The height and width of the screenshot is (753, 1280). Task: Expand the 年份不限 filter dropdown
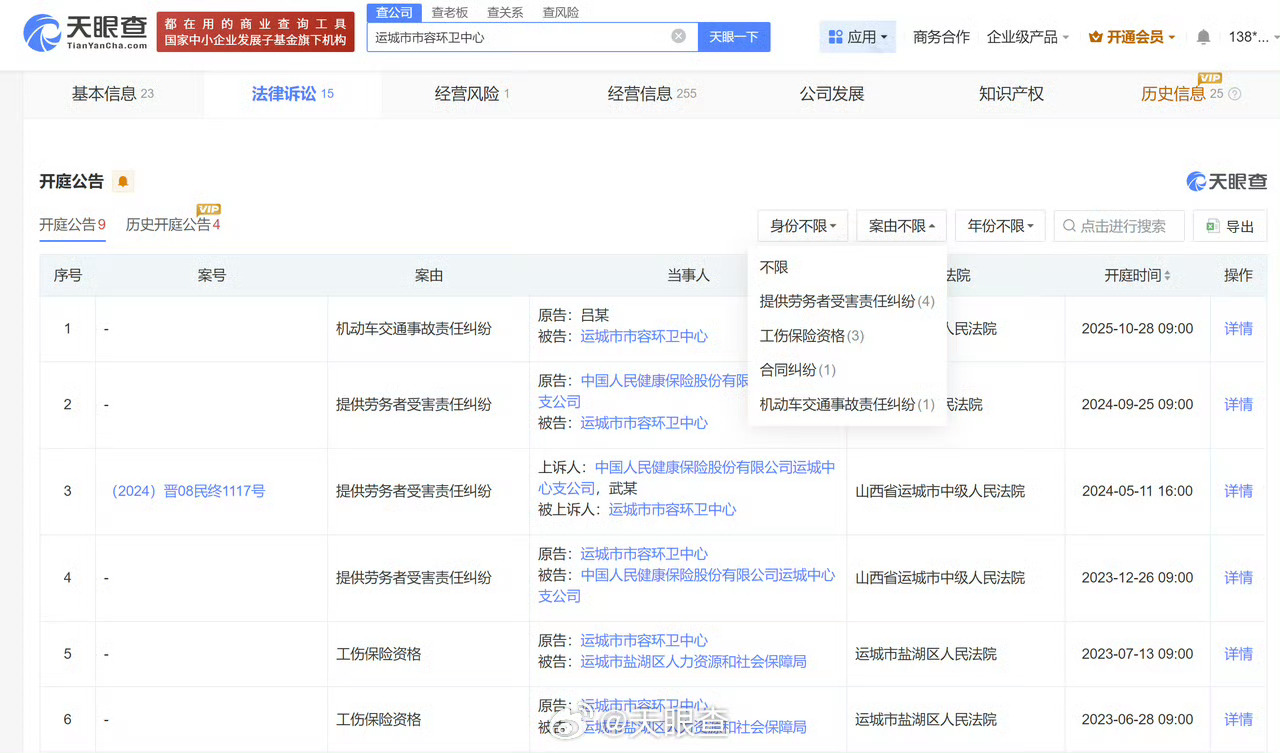point(1000,226)
